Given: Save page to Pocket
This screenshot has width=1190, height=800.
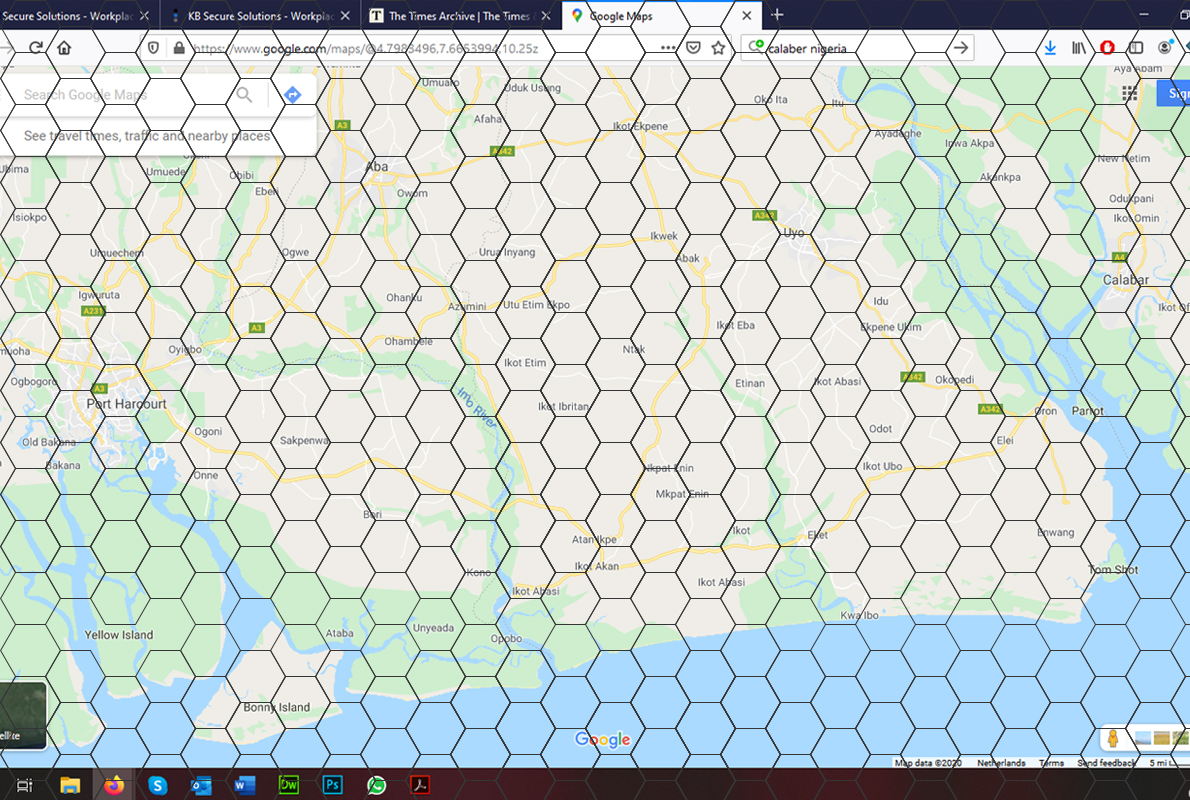Looking at the screenshot, I should click(693, 48).
